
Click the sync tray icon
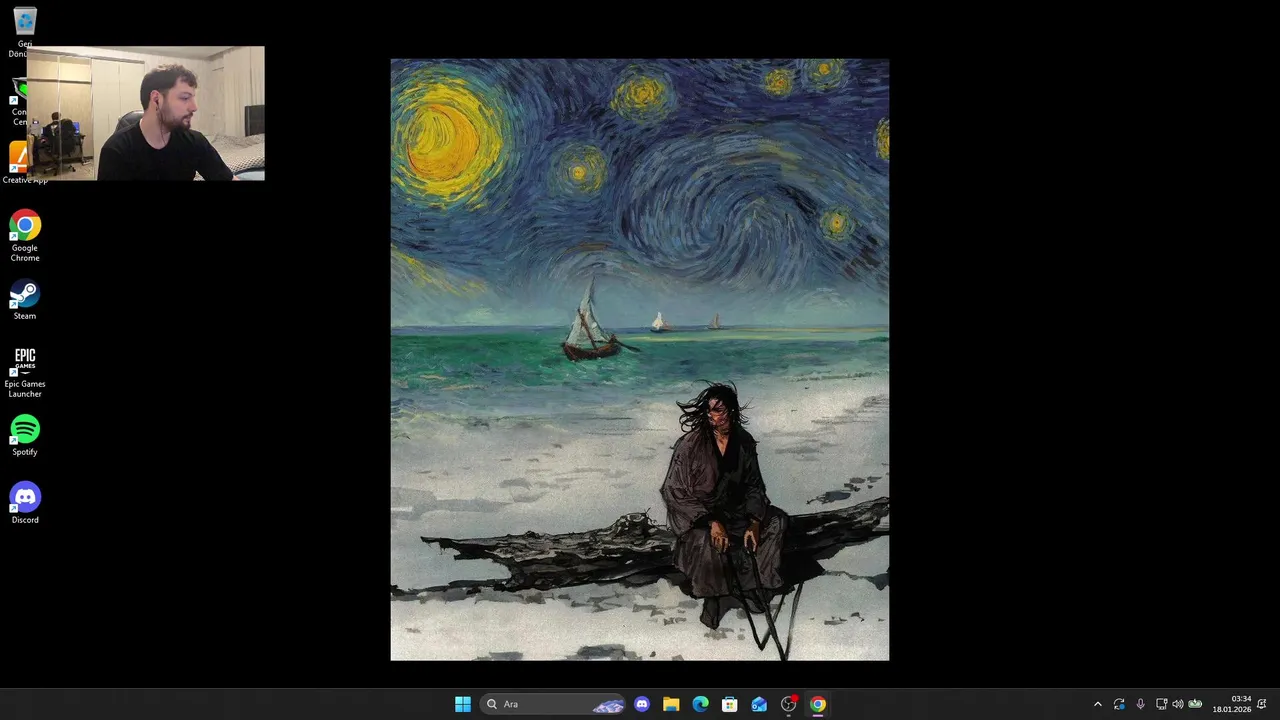pos(1119,704)
